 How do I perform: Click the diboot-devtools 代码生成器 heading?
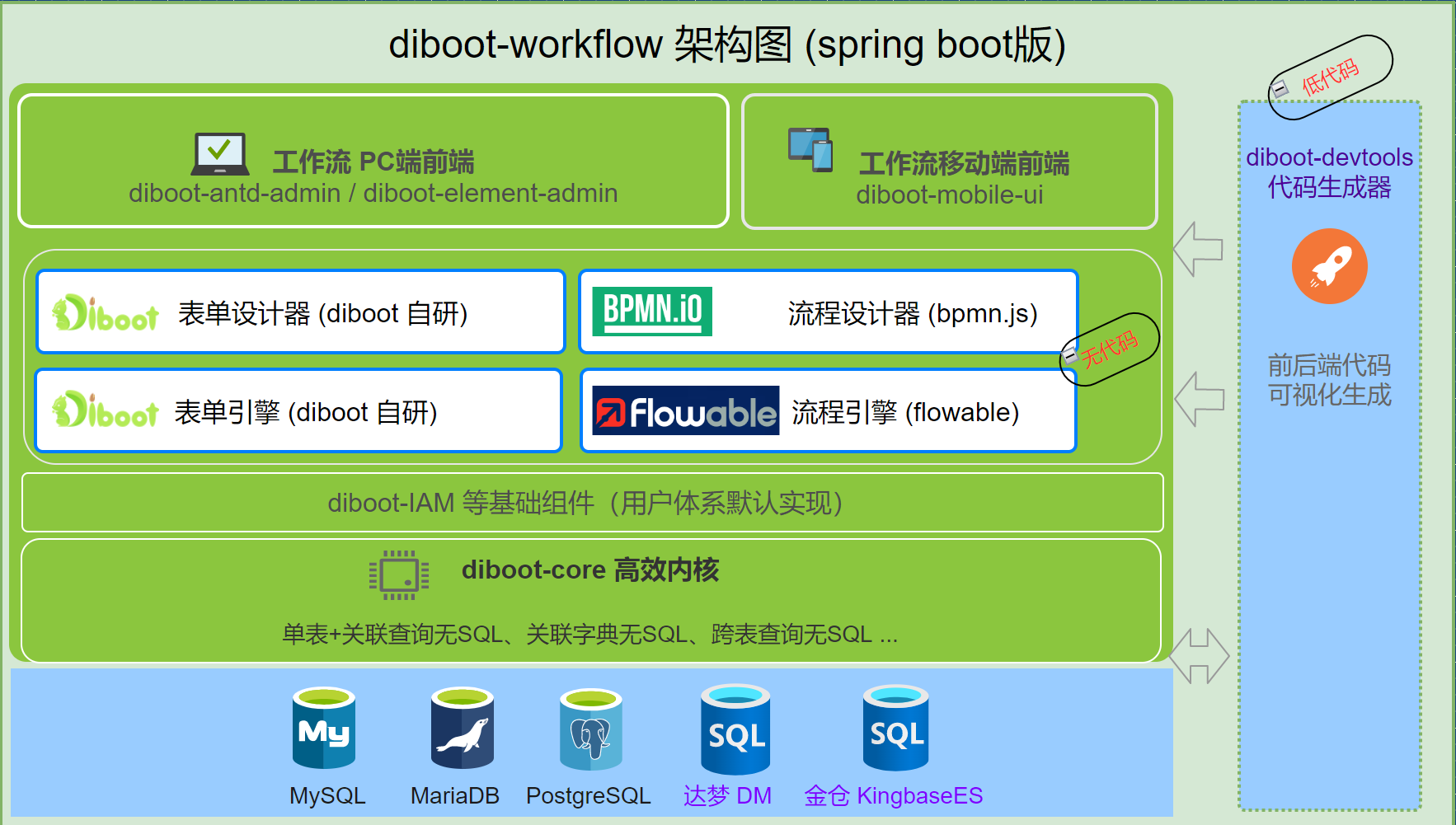pos(1330,172)
